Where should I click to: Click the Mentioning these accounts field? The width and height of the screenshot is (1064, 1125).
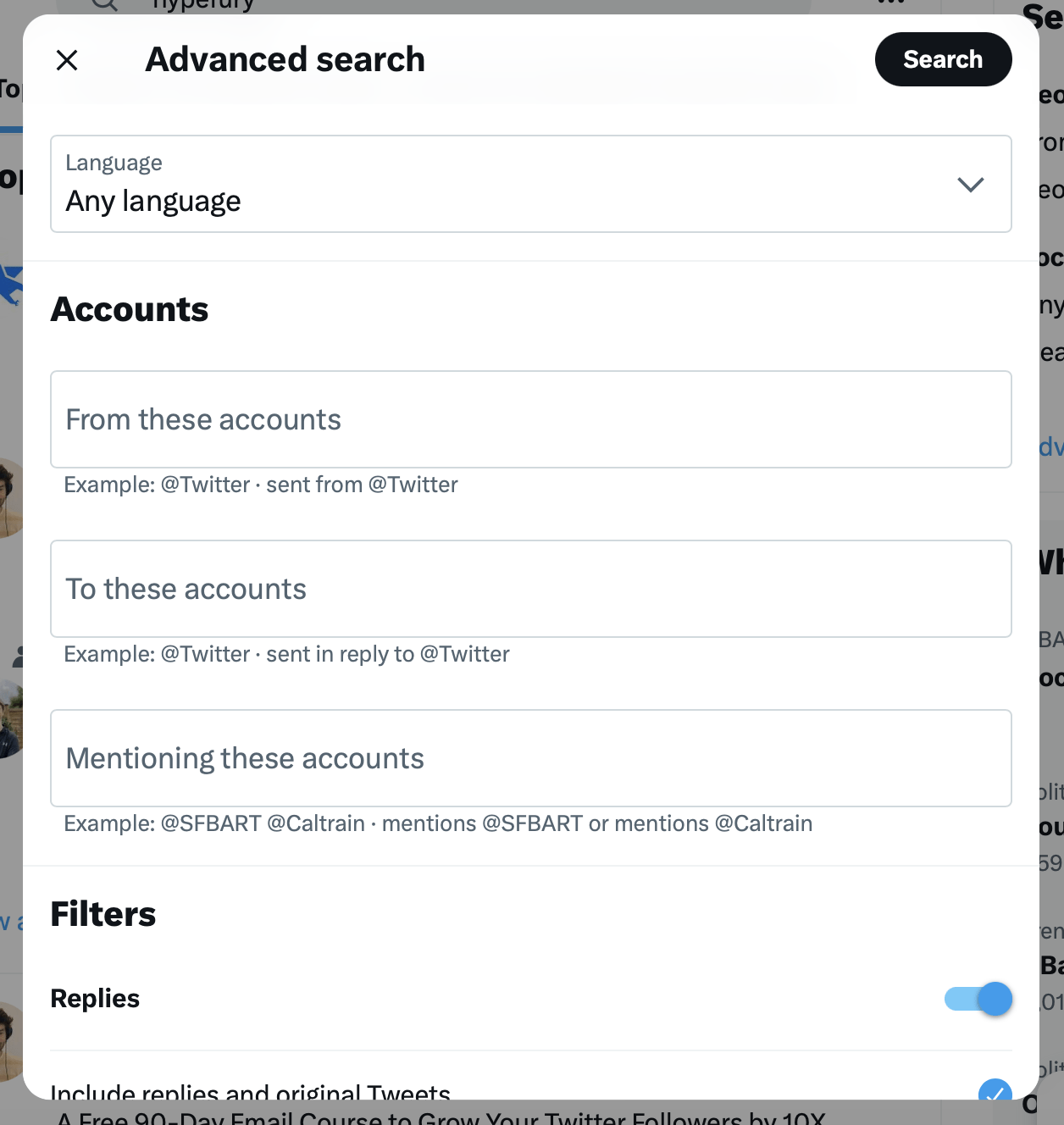530,758
